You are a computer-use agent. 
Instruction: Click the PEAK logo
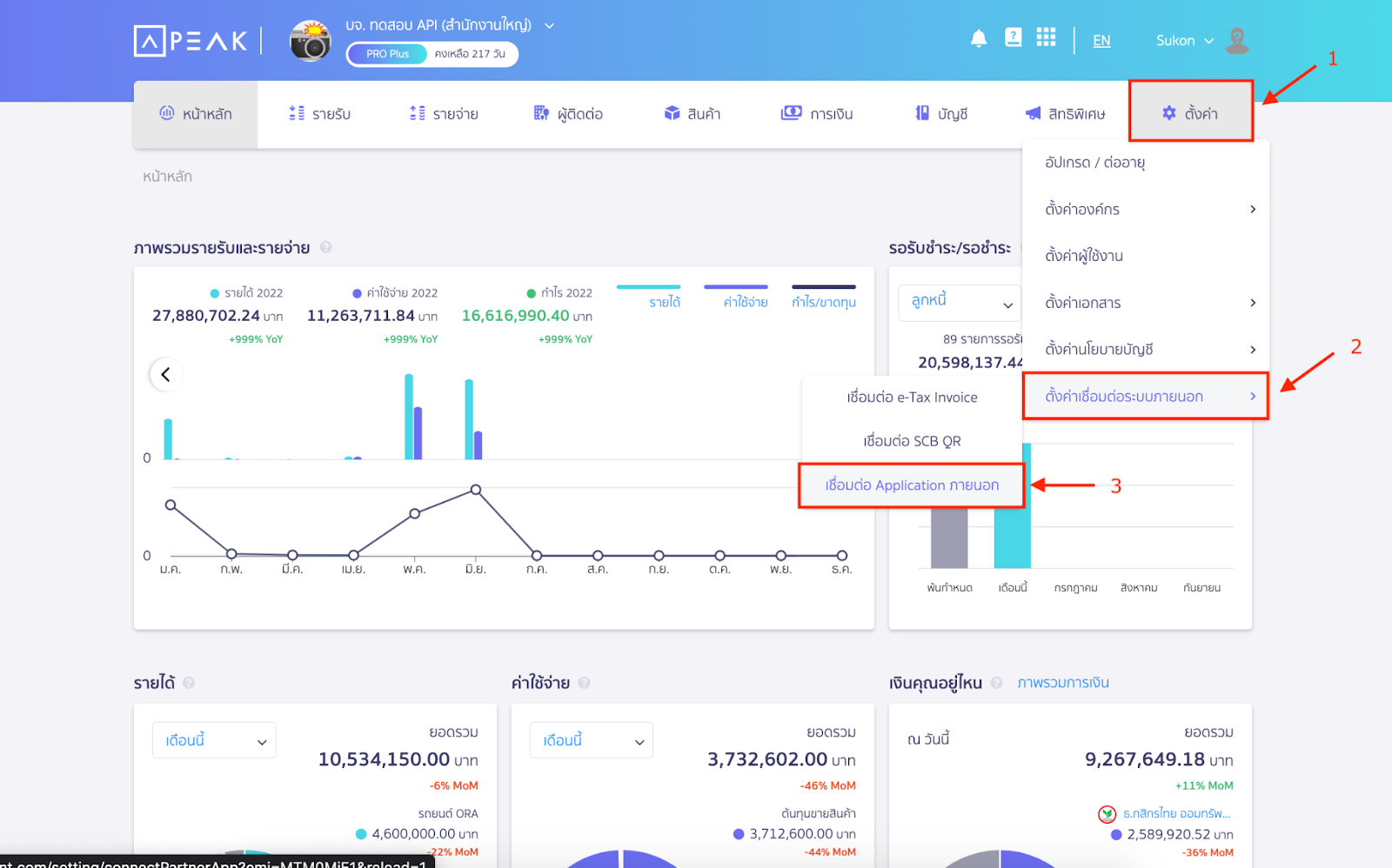191,41
